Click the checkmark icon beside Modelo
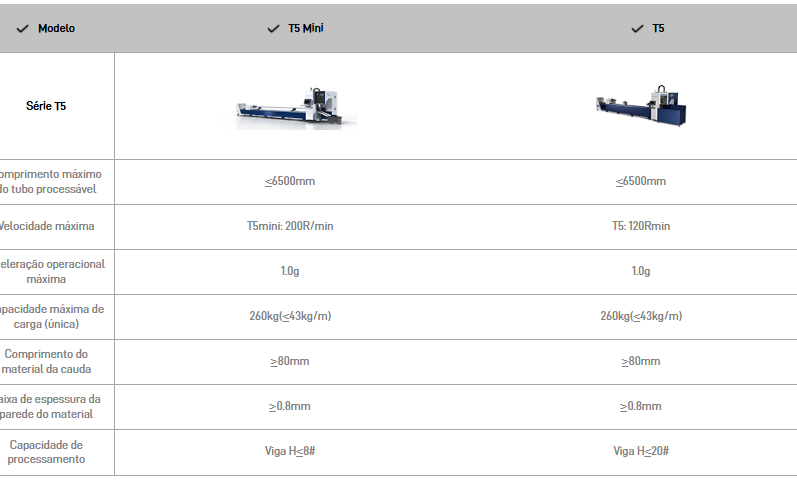 click(x=22, y=29)
